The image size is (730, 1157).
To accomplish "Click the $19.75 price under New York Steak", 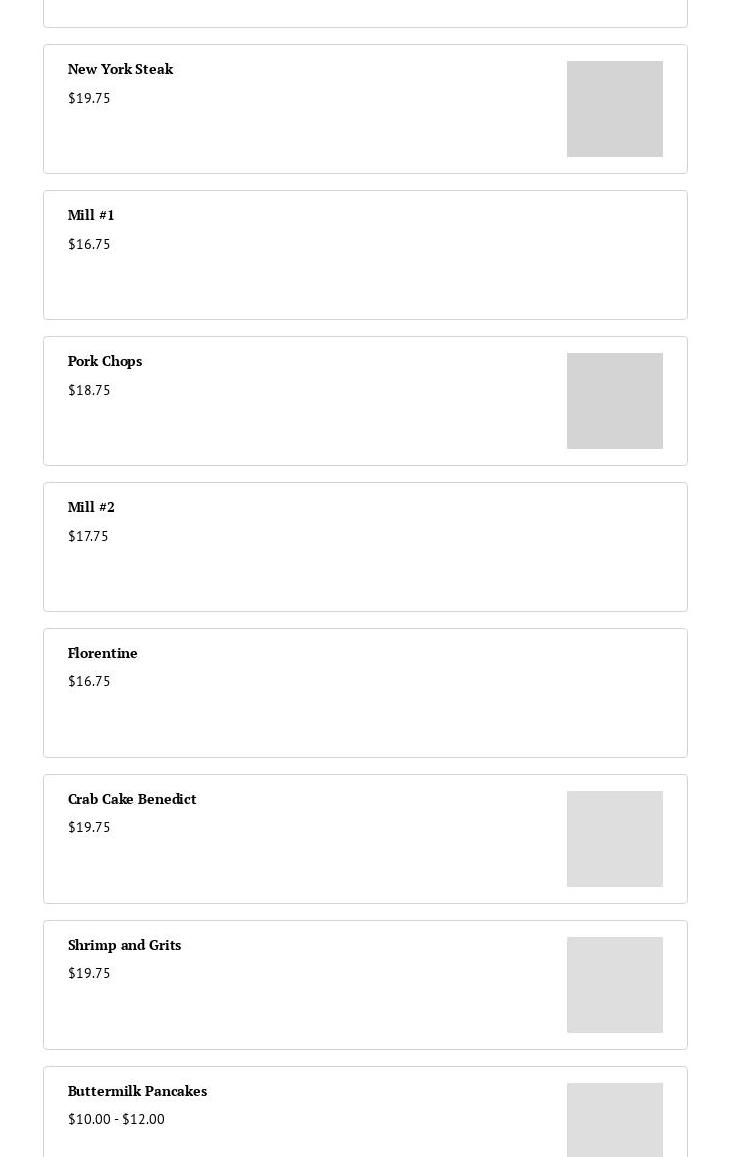I will pos(89,98).
